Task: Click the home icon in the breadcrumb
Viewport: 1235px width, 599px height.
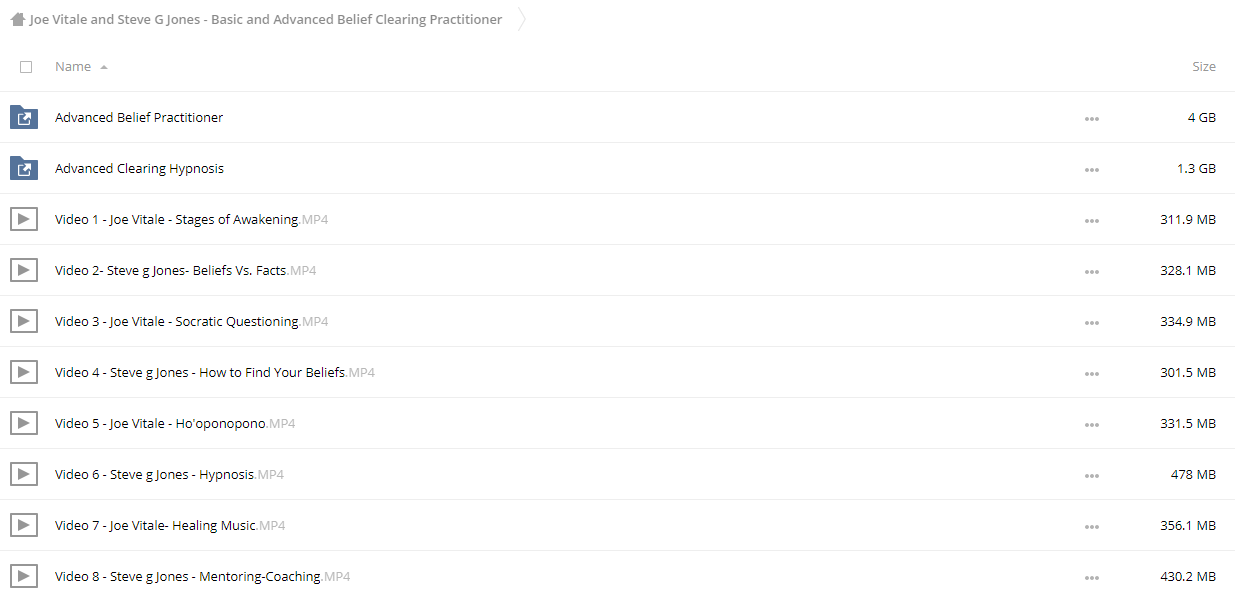Action: click(17, 19)
